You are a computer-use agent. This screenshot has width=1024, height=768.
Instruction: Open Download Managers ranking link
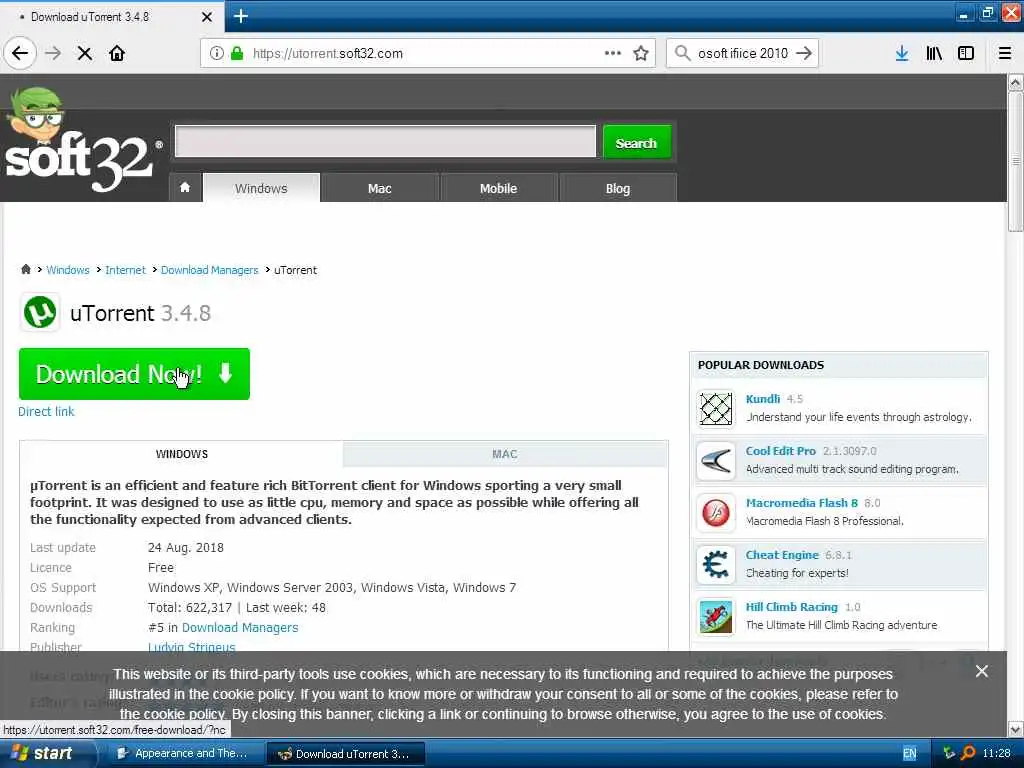pyautogui.click(x=240, y=628)
